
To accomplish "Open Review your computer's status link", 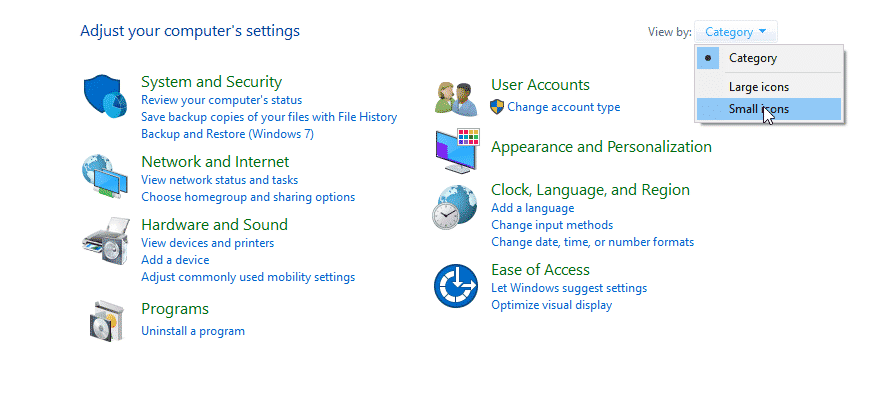I will [221, 100].
